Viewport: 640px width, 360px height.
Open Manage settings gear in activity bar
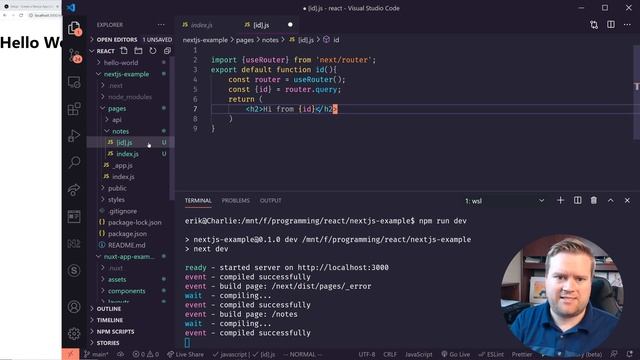pyautogui.click(x=74, y=333)
